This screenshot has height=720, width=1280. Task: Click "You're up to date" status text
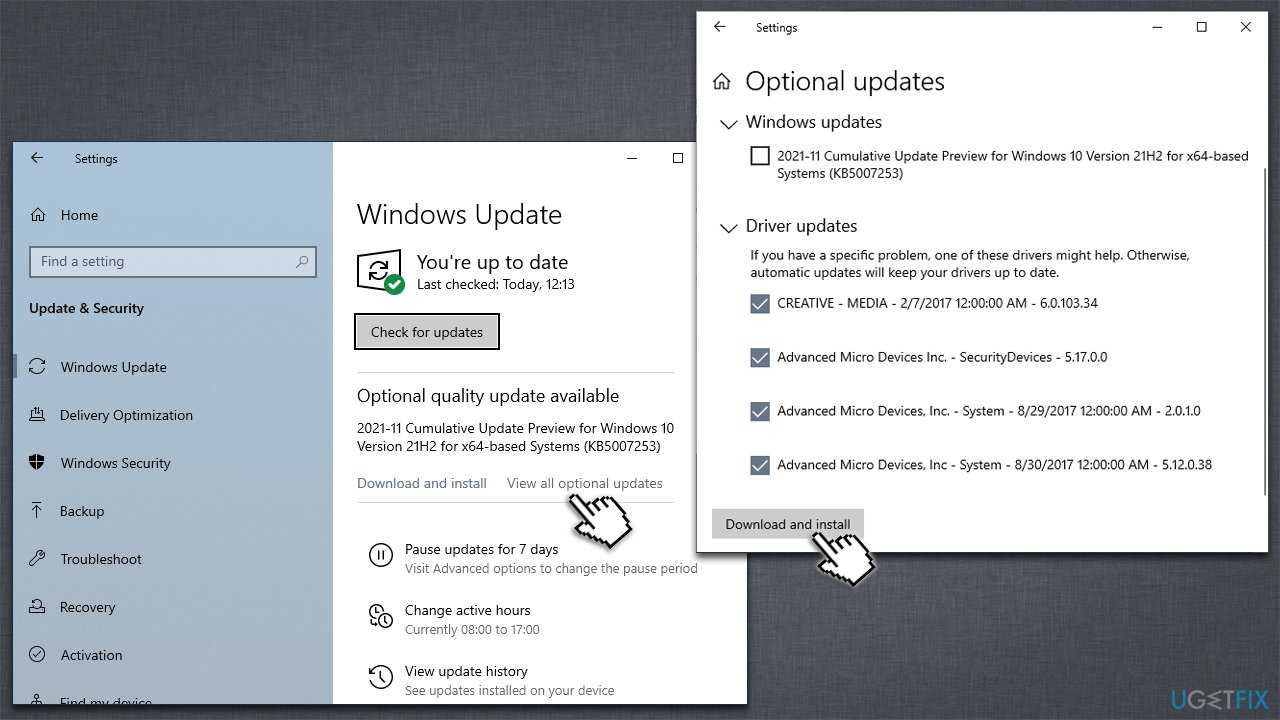tap(492, 262)
